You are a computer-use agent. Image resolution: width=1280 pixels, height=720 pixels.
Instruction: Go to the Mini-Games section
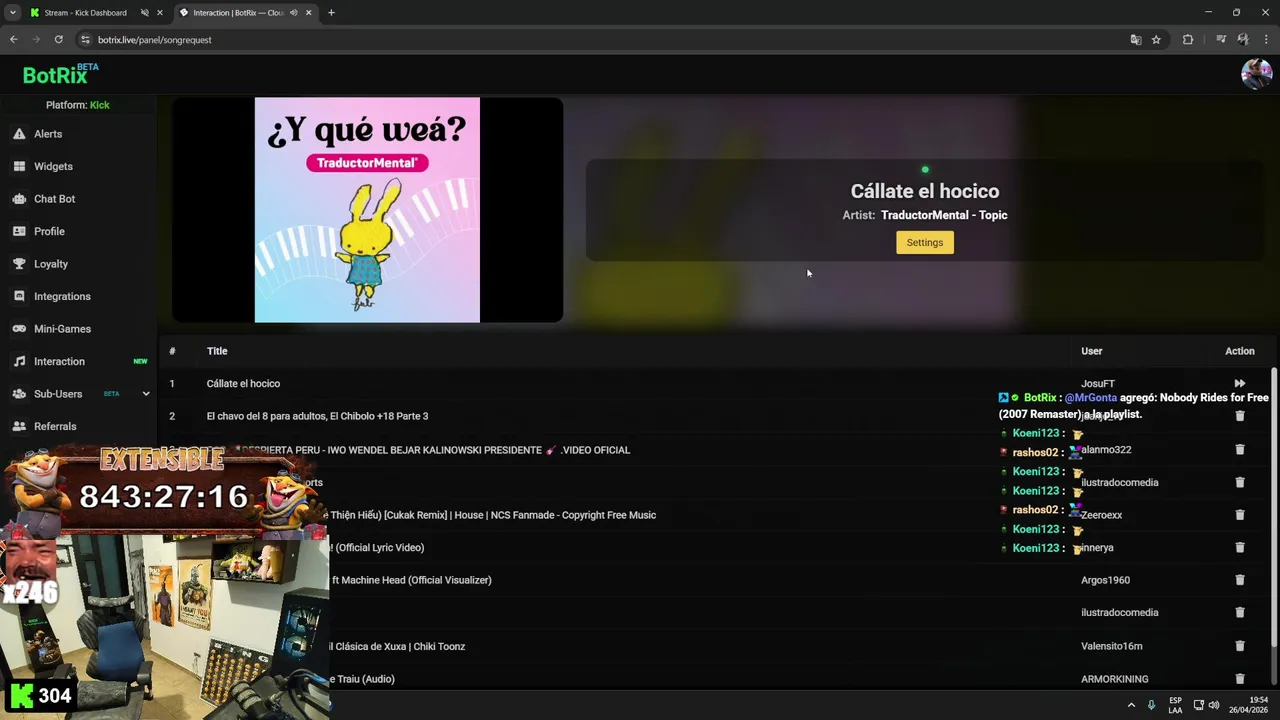coord(62,329)
